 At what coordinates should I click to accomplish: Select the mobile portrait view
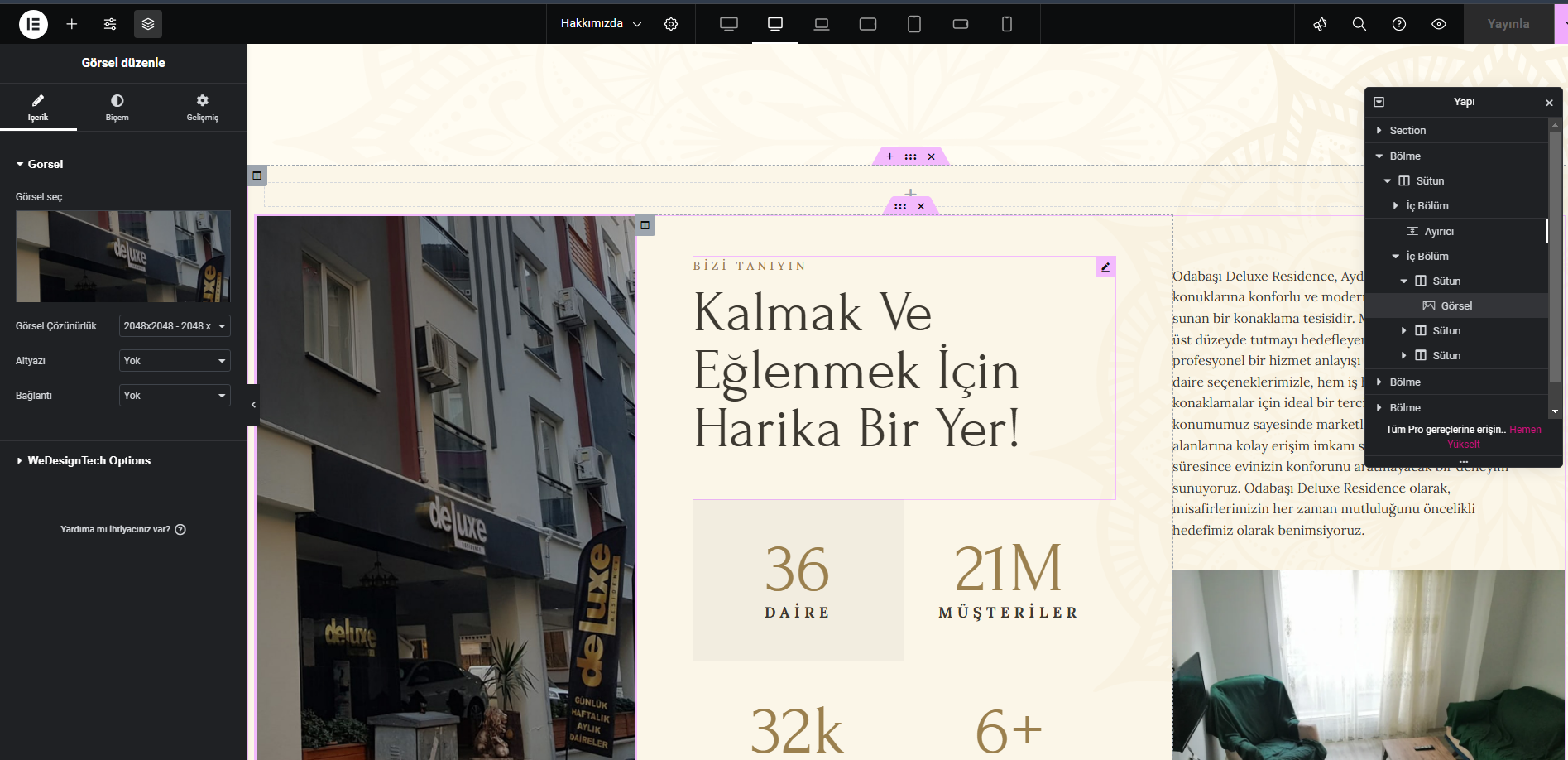pos(1007,24)
